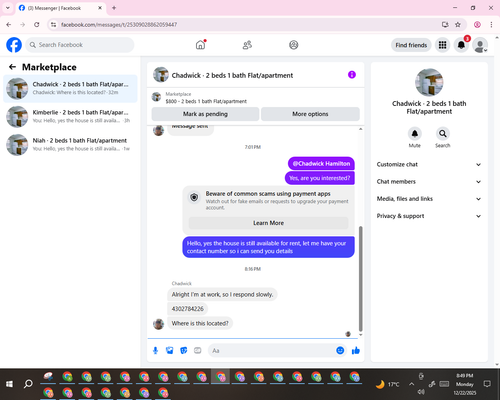Reload the browser page
The width and height of the screenshot is (500, 400).
click(x=37, y=25)
